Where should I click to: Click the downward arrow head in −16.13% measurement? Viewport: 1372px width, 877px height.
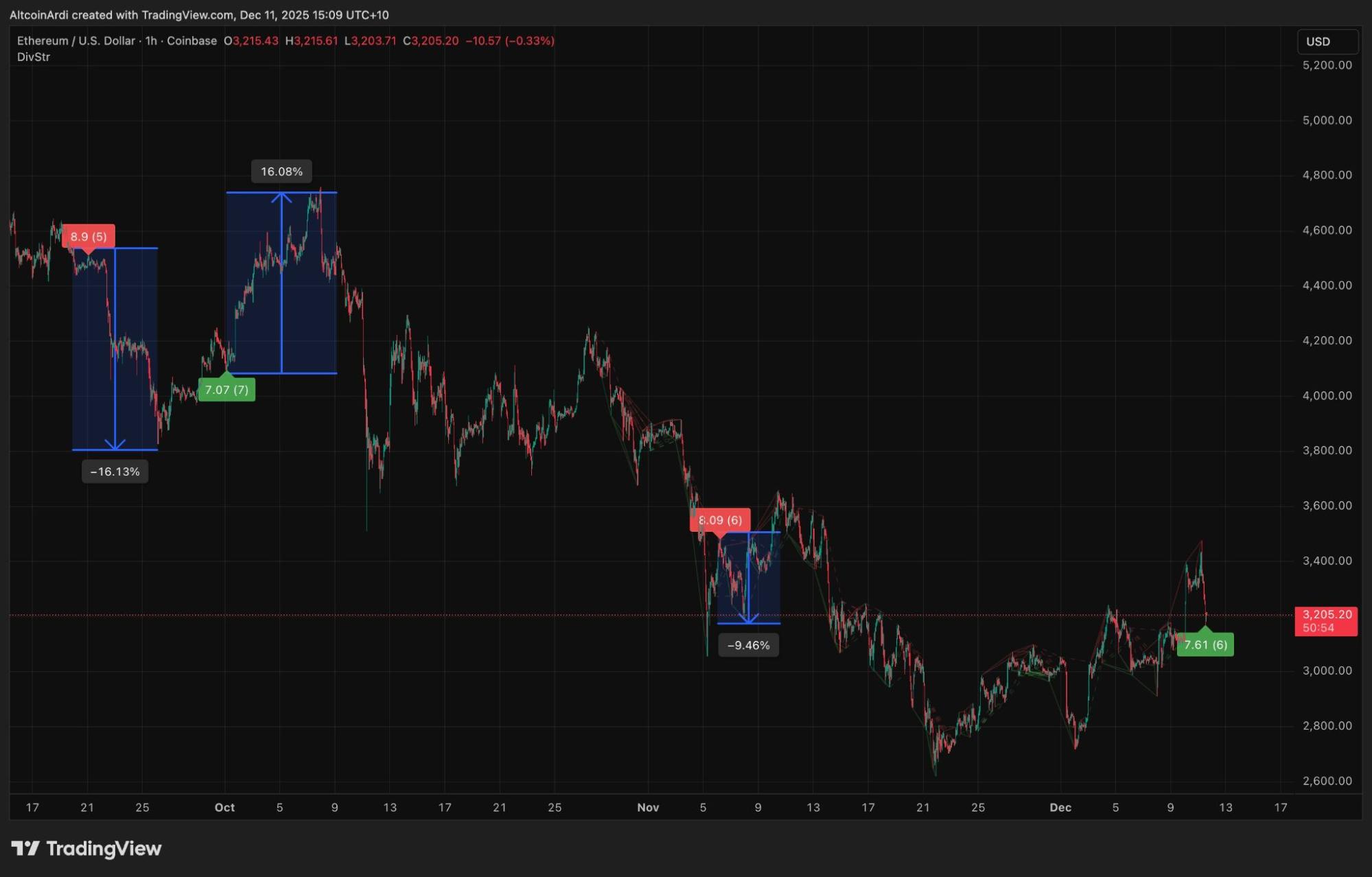coord(115,445)
